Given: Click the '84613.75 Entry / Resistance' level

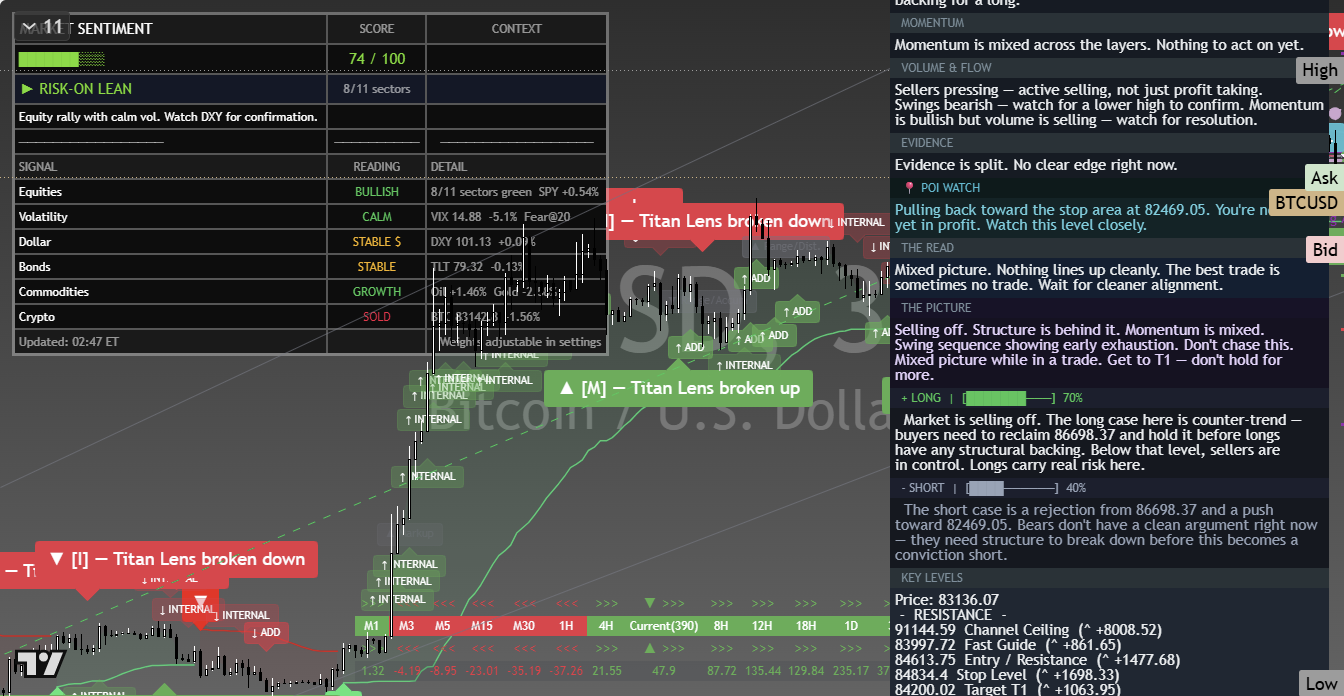Looking at the screenshot, I should [1037, 660].
